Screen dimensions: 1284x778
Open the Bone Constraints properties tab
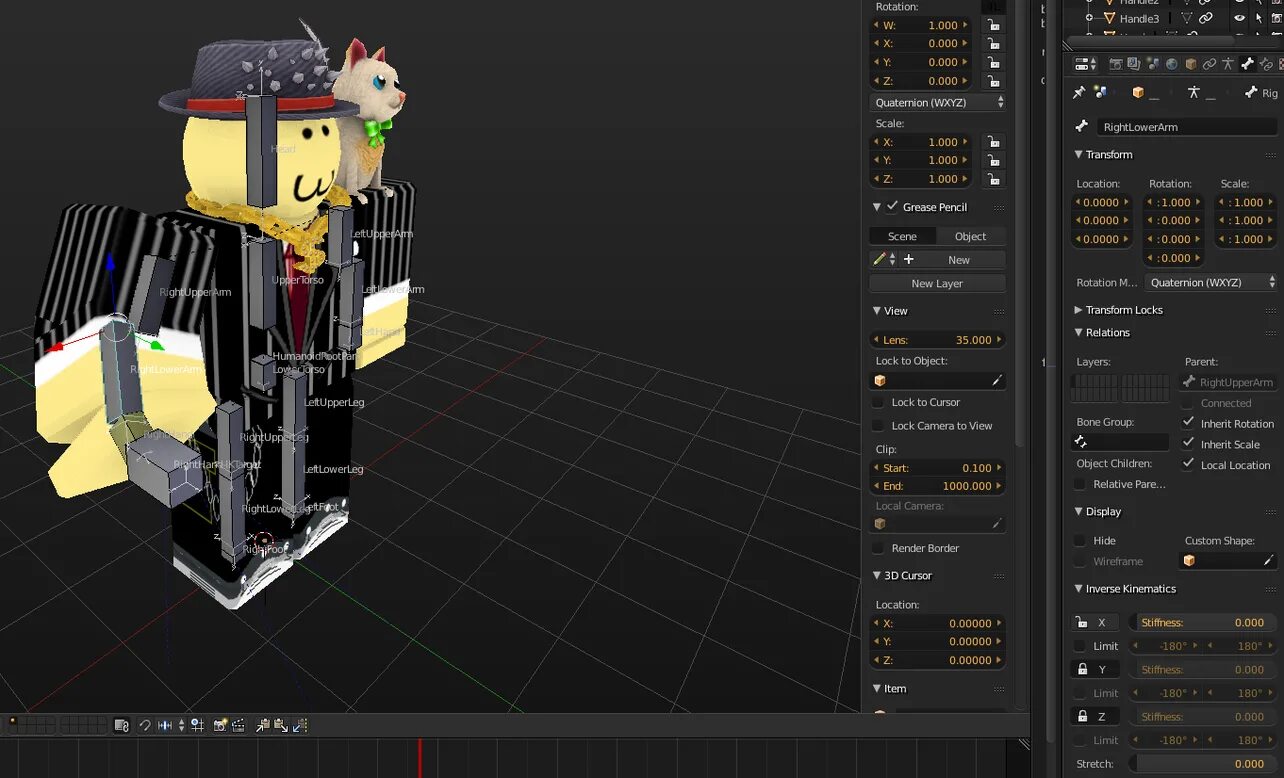click(1266, 64)
